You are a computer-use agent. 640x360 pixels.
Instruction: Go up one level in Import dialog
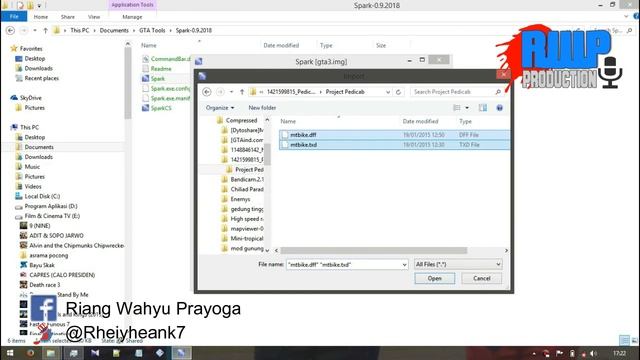242,92
